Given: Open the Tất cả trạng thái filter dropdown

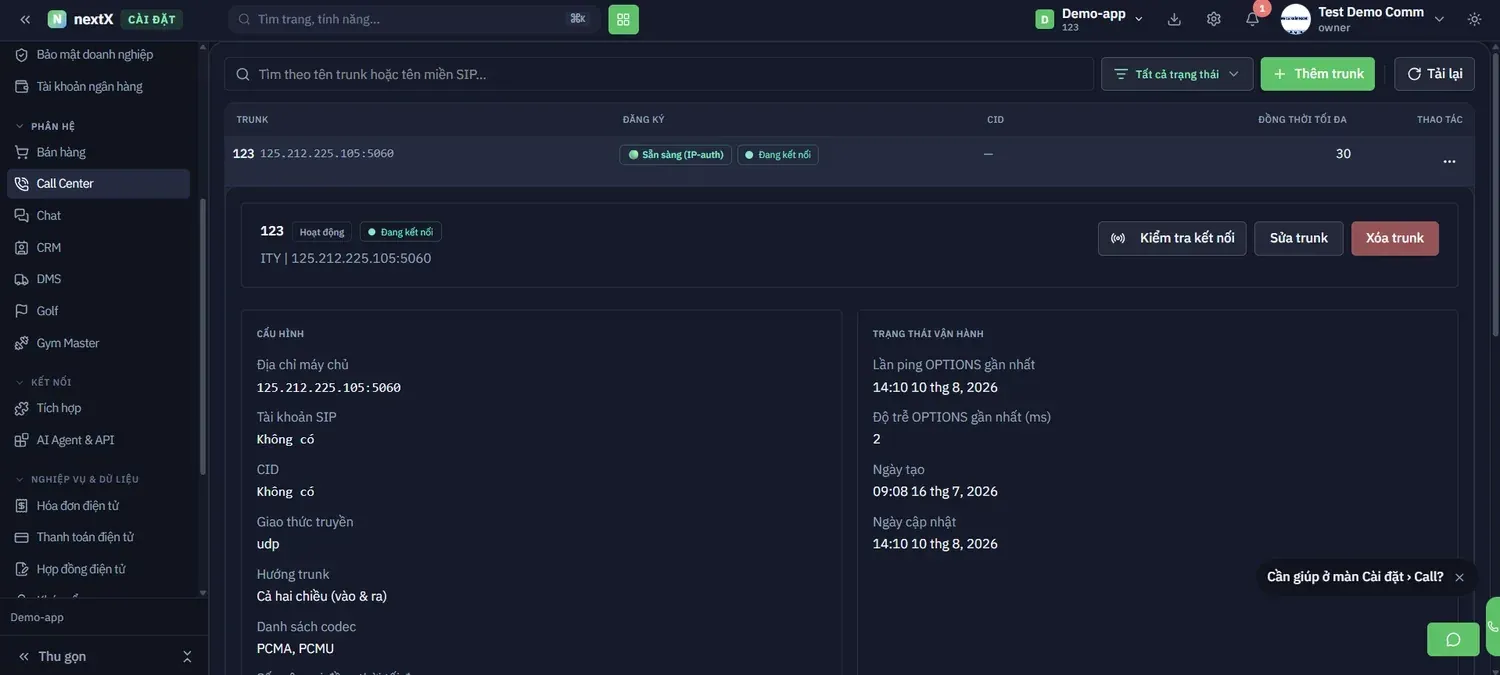Looking at the screenshot, I should pyautogui.click(x=1177, y=74).
